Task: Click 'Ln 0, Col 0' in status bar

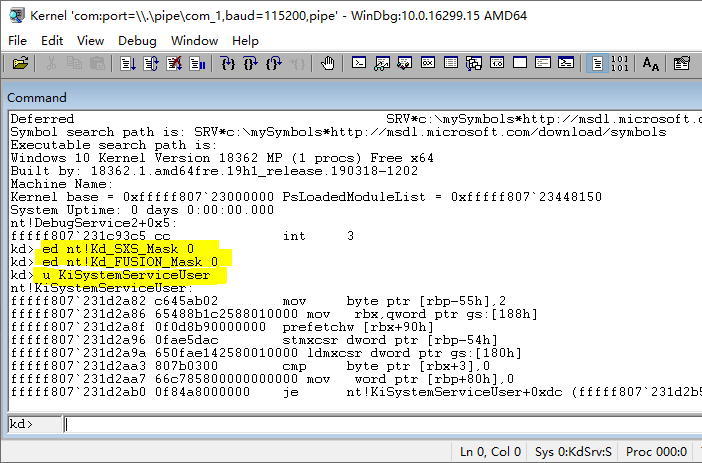Action: coord(490,452)
